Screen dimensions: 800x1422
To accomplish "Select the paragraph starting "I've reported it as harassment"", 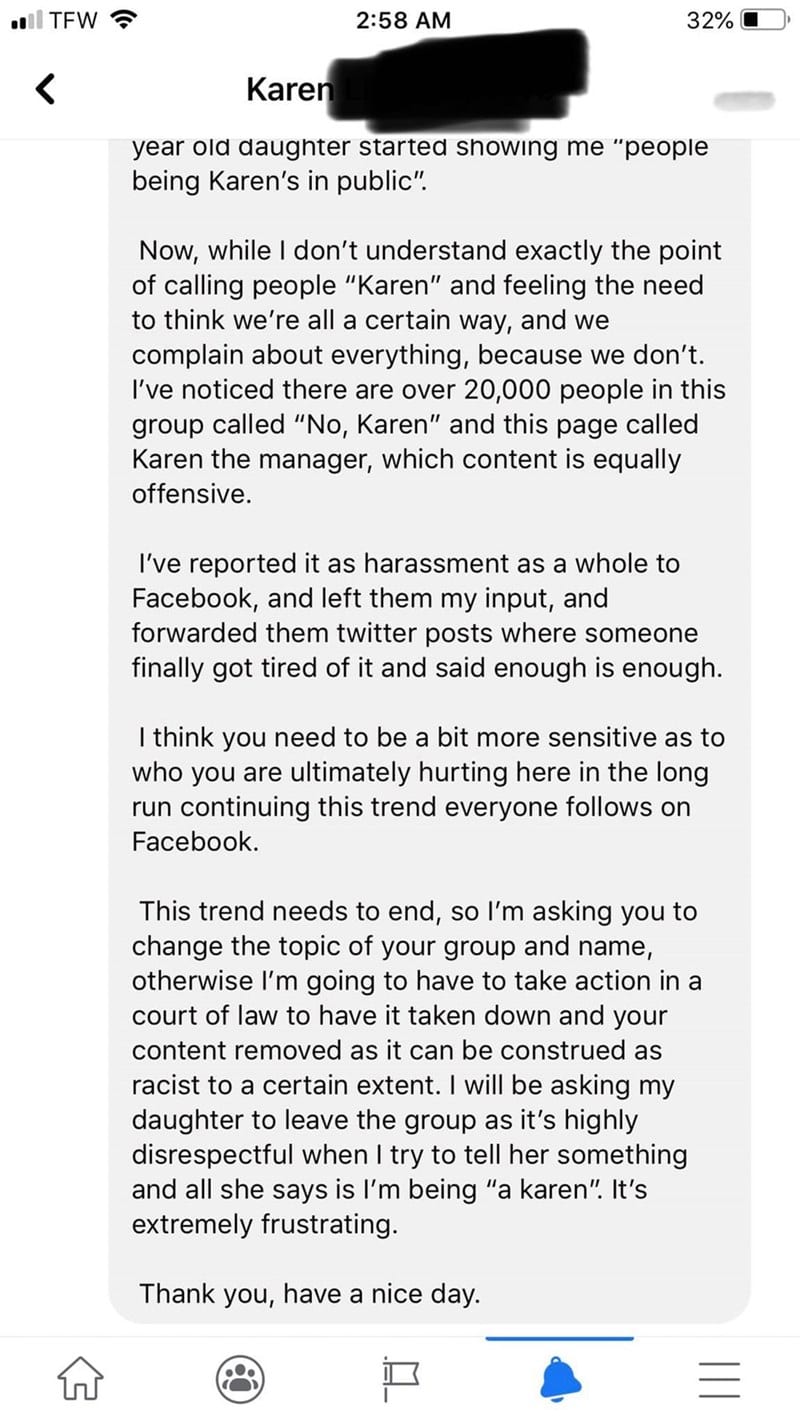I will tap(426, 616).
